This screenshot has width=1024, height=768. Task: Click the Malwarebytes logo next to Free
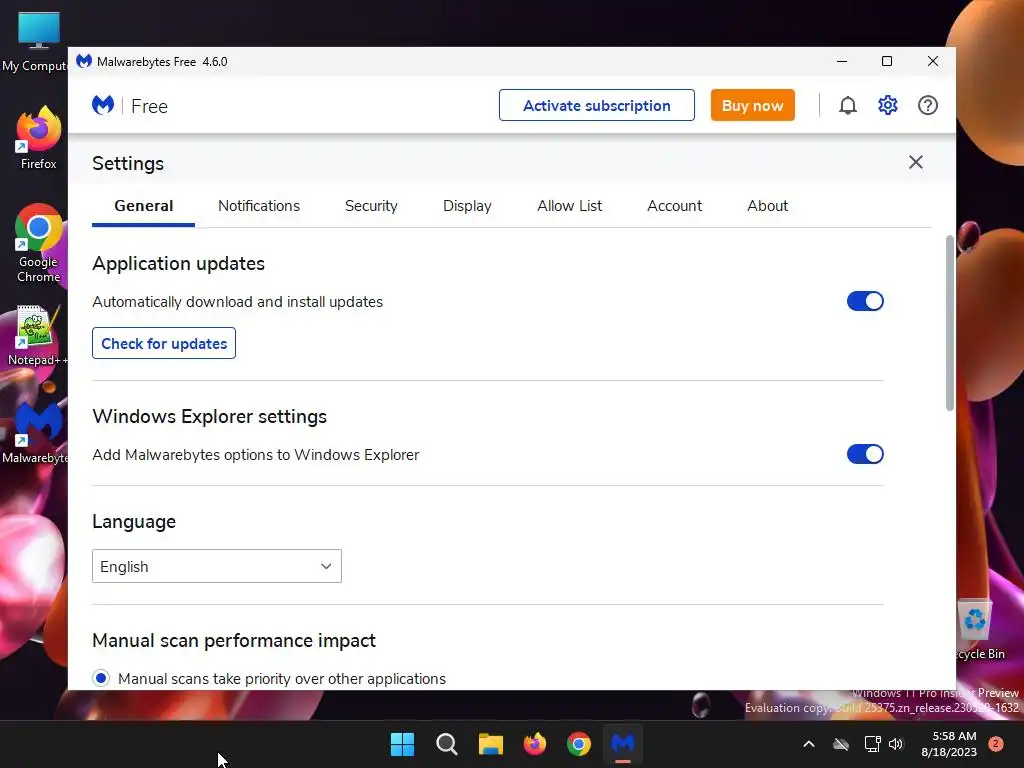[103, 105]
